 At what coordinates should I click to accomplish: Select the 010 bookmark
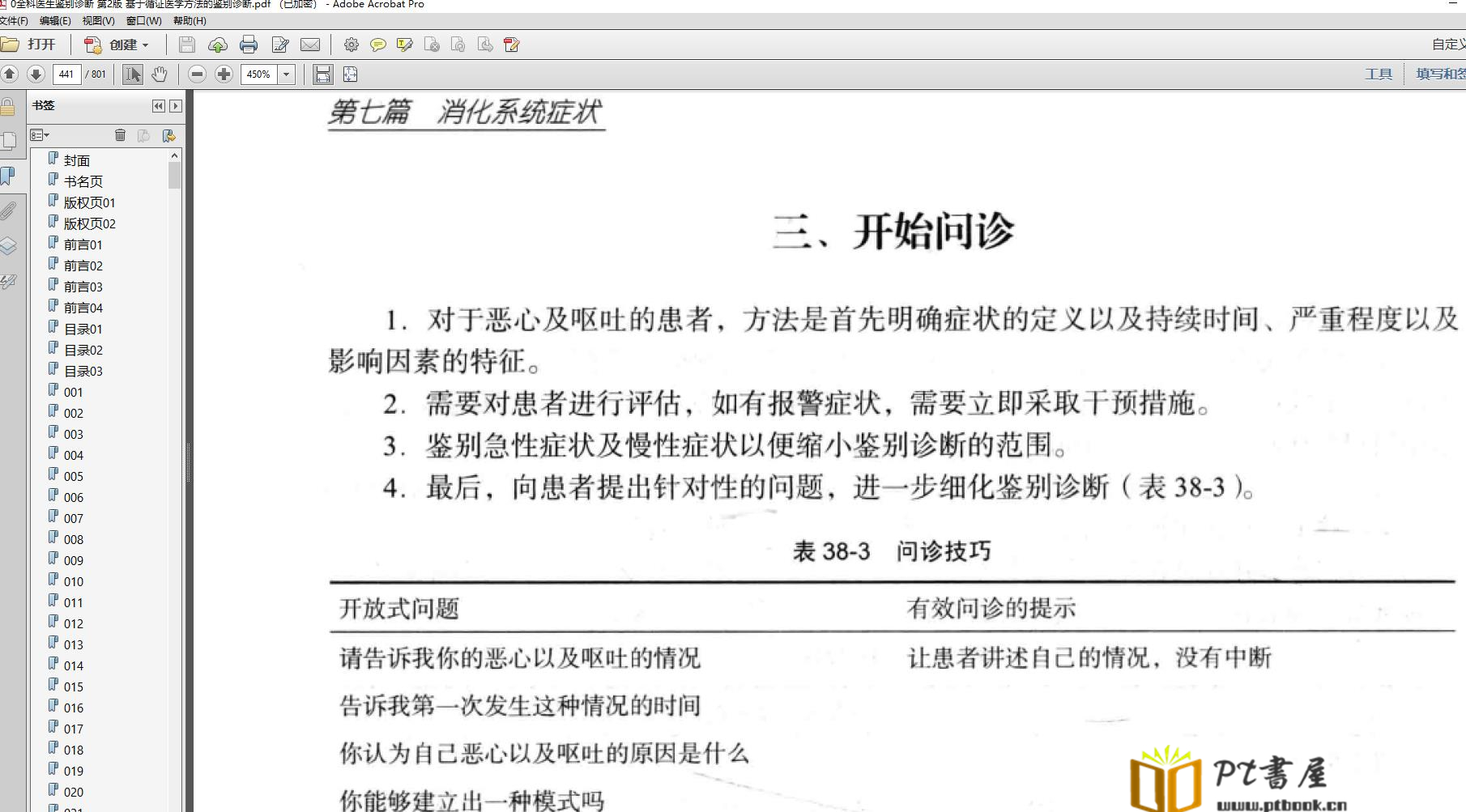tap(73, 581)
